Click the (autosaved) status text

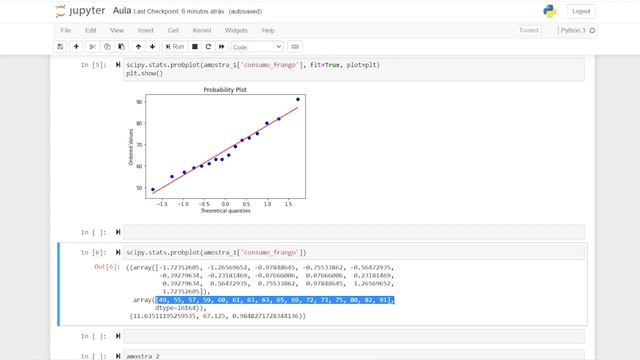click(245, 11)
